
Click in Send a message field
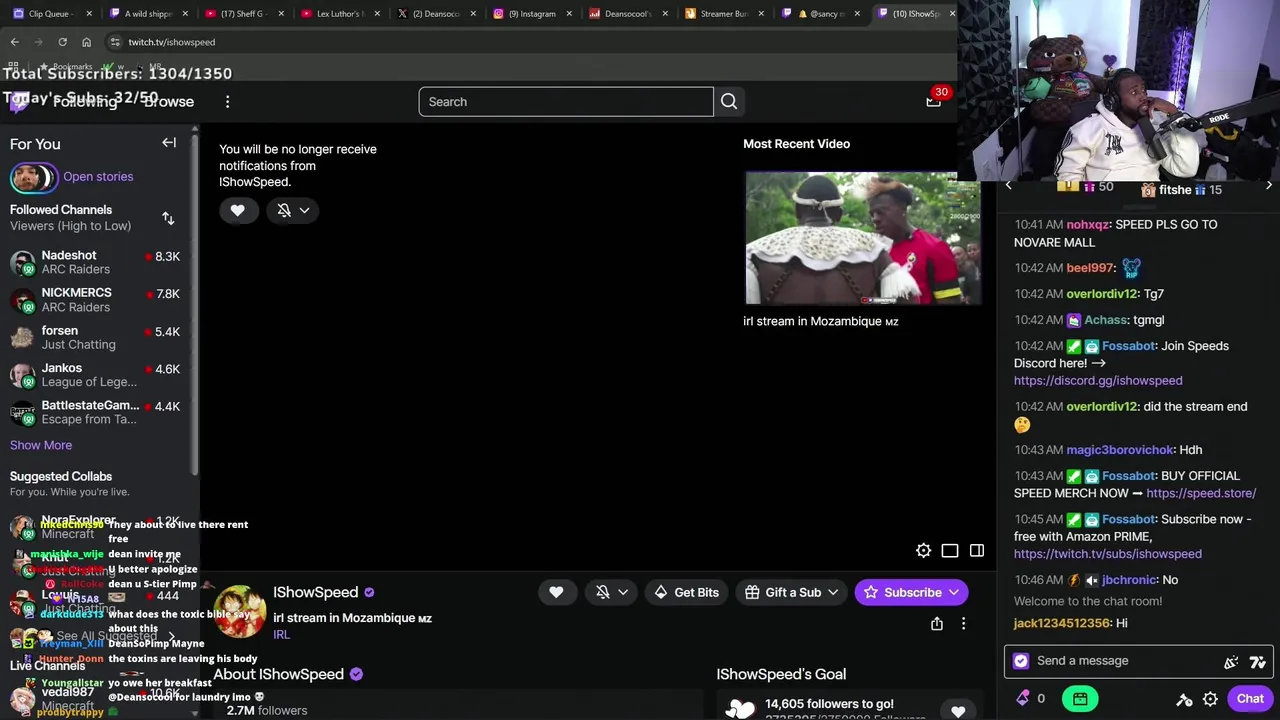(1120, 661)
